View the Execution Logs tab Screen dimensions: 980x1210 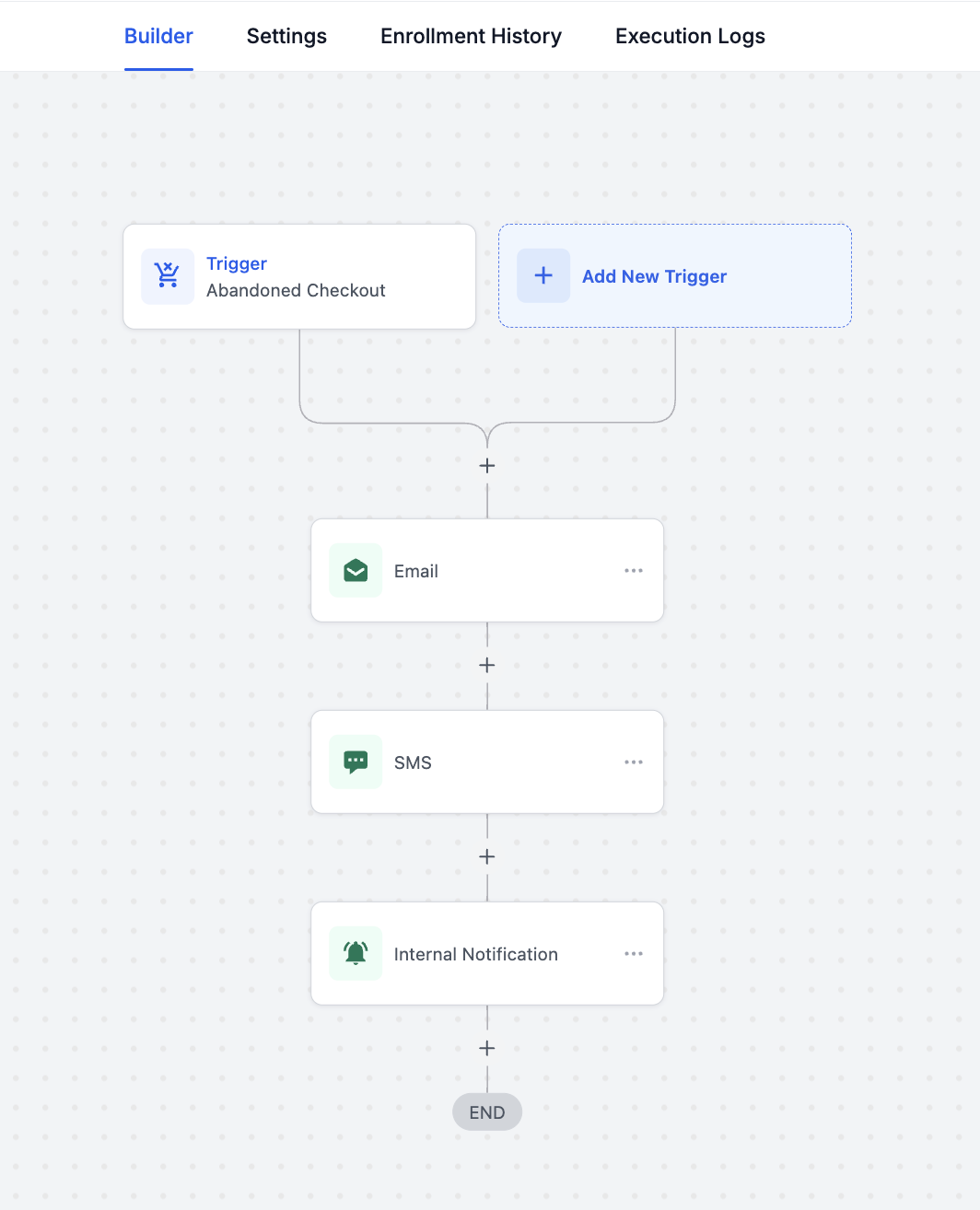coord(690,36)
